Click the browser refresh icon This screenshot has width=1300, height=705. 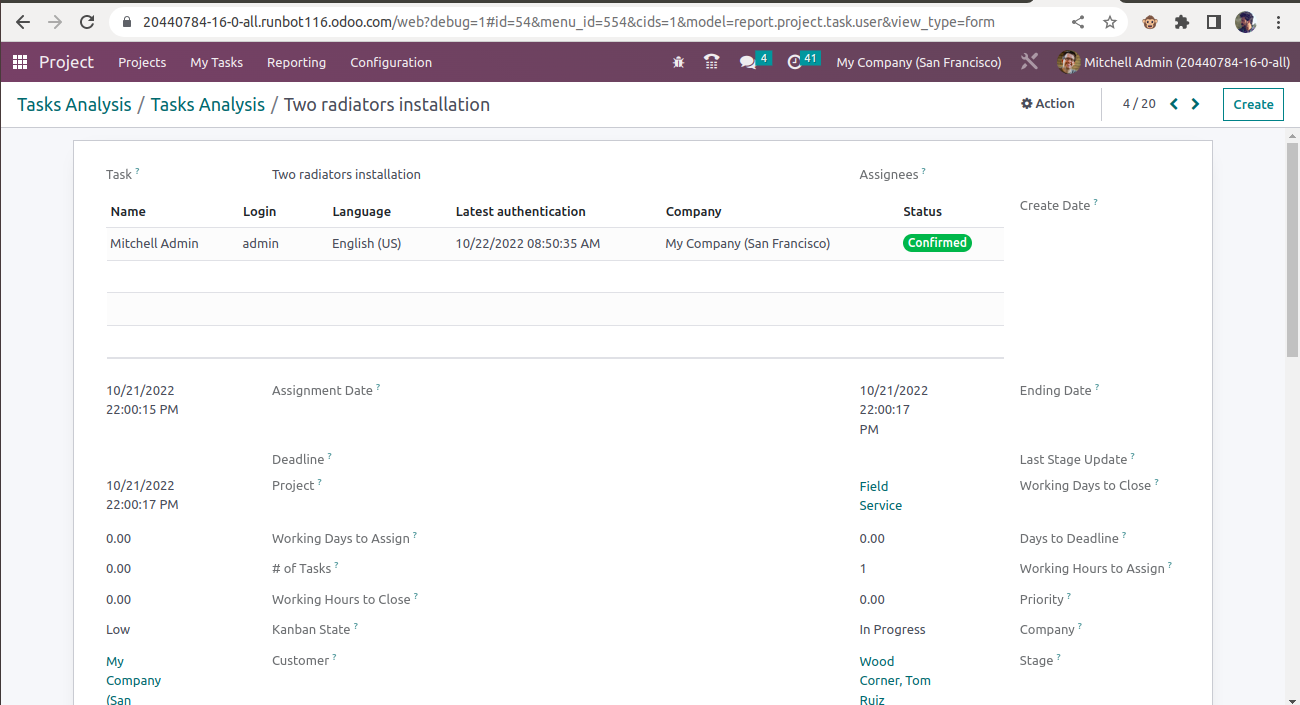click(x=87, y=21)
